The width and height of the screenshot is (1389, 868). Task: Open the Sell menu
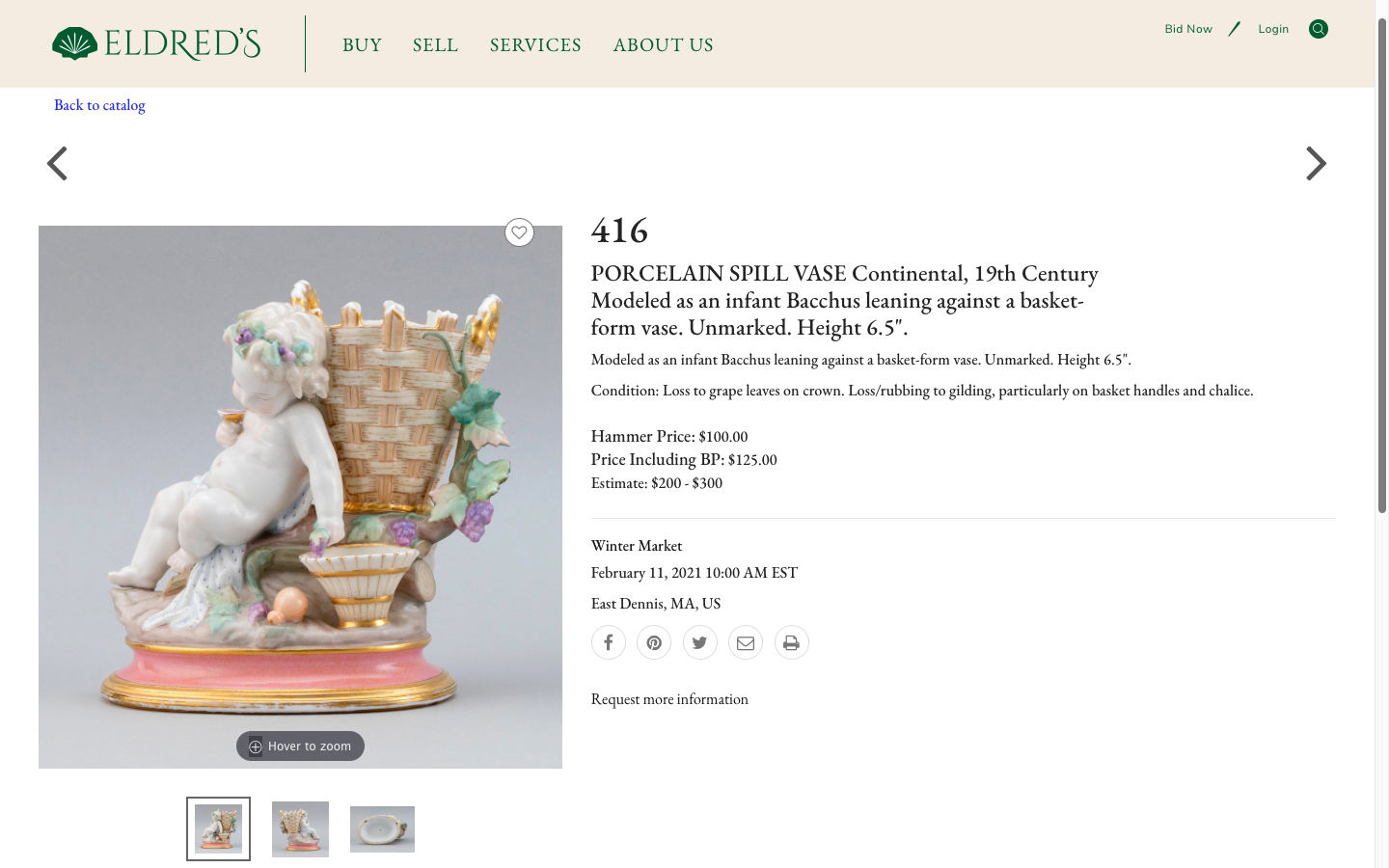[435, 45]
